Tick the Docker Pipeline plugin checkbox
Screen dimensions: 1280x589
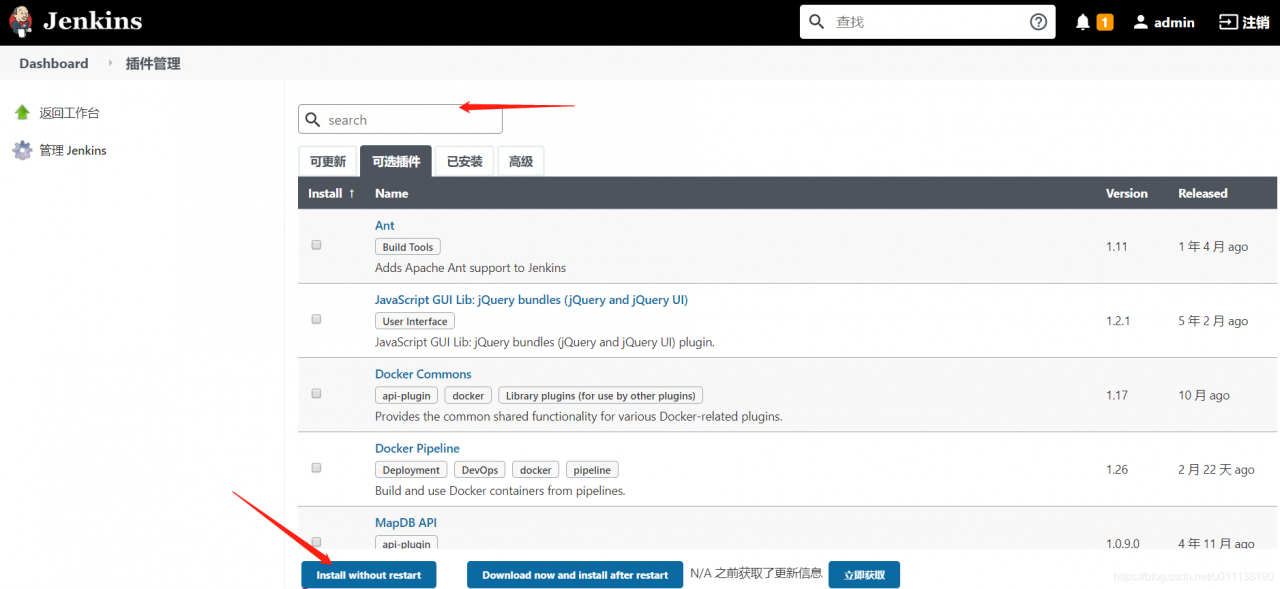[316, 467]
